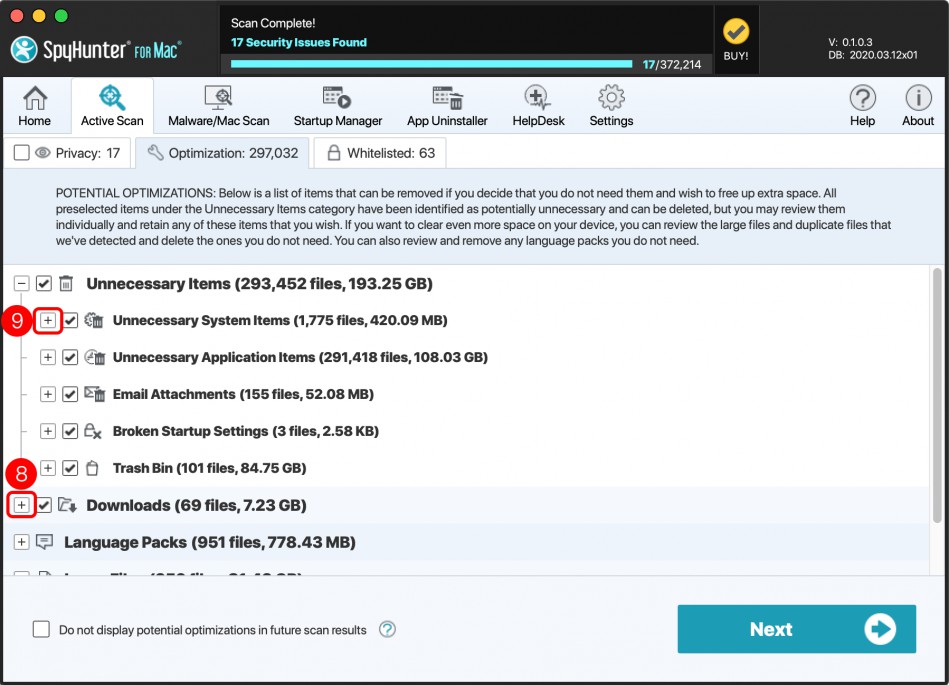
Task: Open Settings gear in toolbar
Action: (611, 106)
